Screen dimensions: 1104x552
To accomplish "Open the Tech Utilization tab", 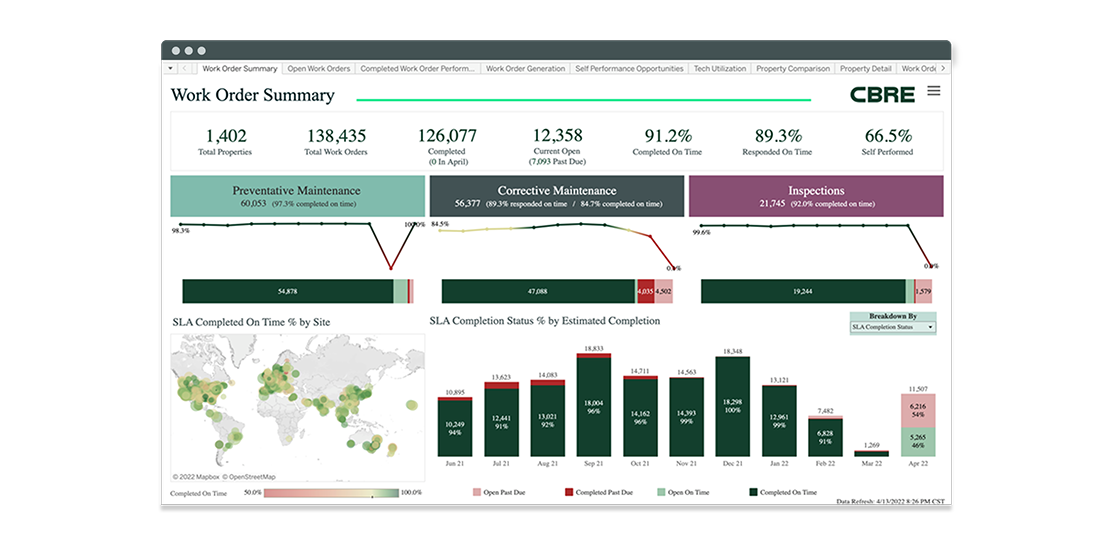I will click(x=720, y=69).
